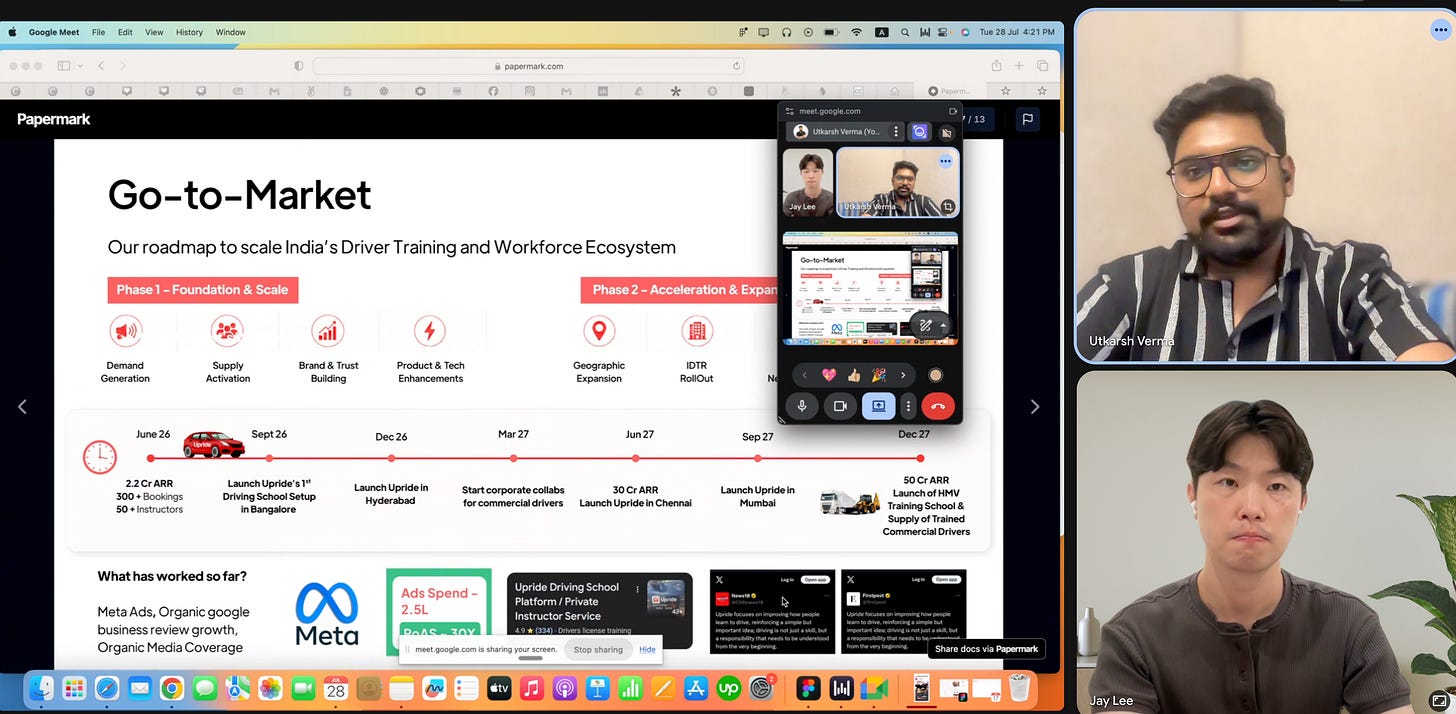The width and height of the screenshot is (1456, 714).
Task: Go to previous Papermark slide
Action: pyautogui.click(x=22, y=406)
